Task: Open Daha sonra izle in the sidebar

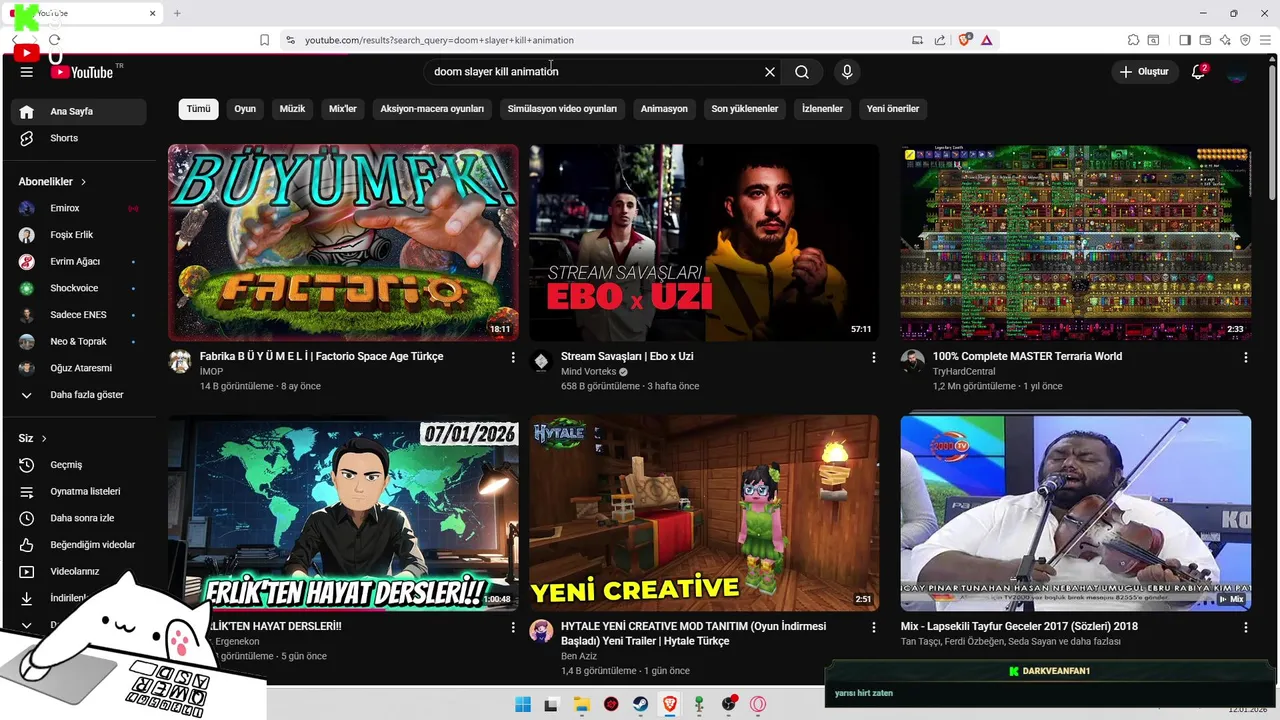Action: pos(78,518)
